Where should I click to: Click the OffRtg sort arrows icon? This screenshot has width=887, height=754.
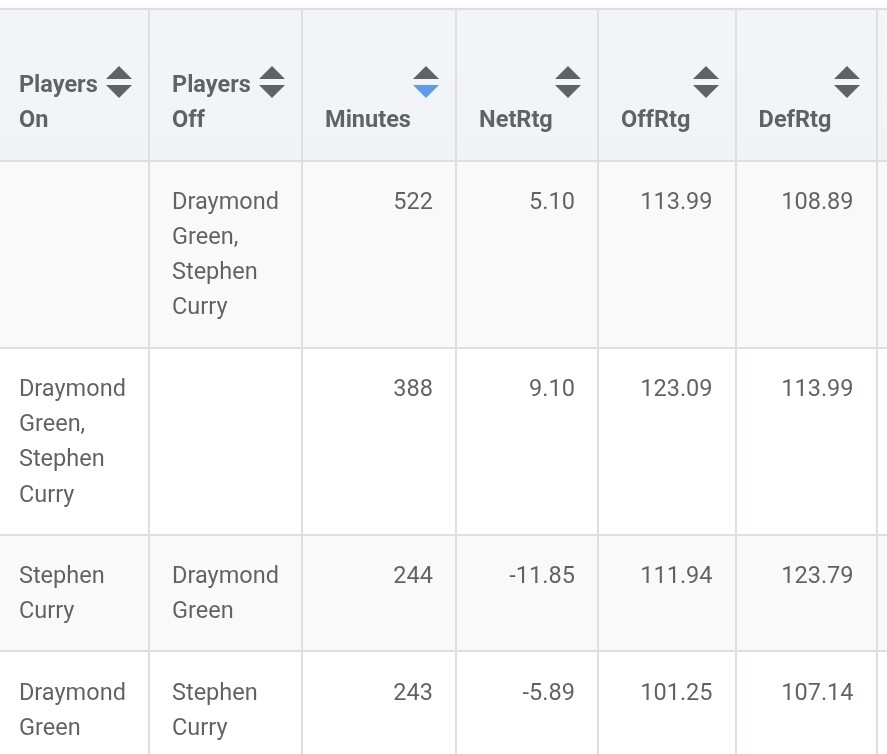pyautogui.click(x=706, y=83)
